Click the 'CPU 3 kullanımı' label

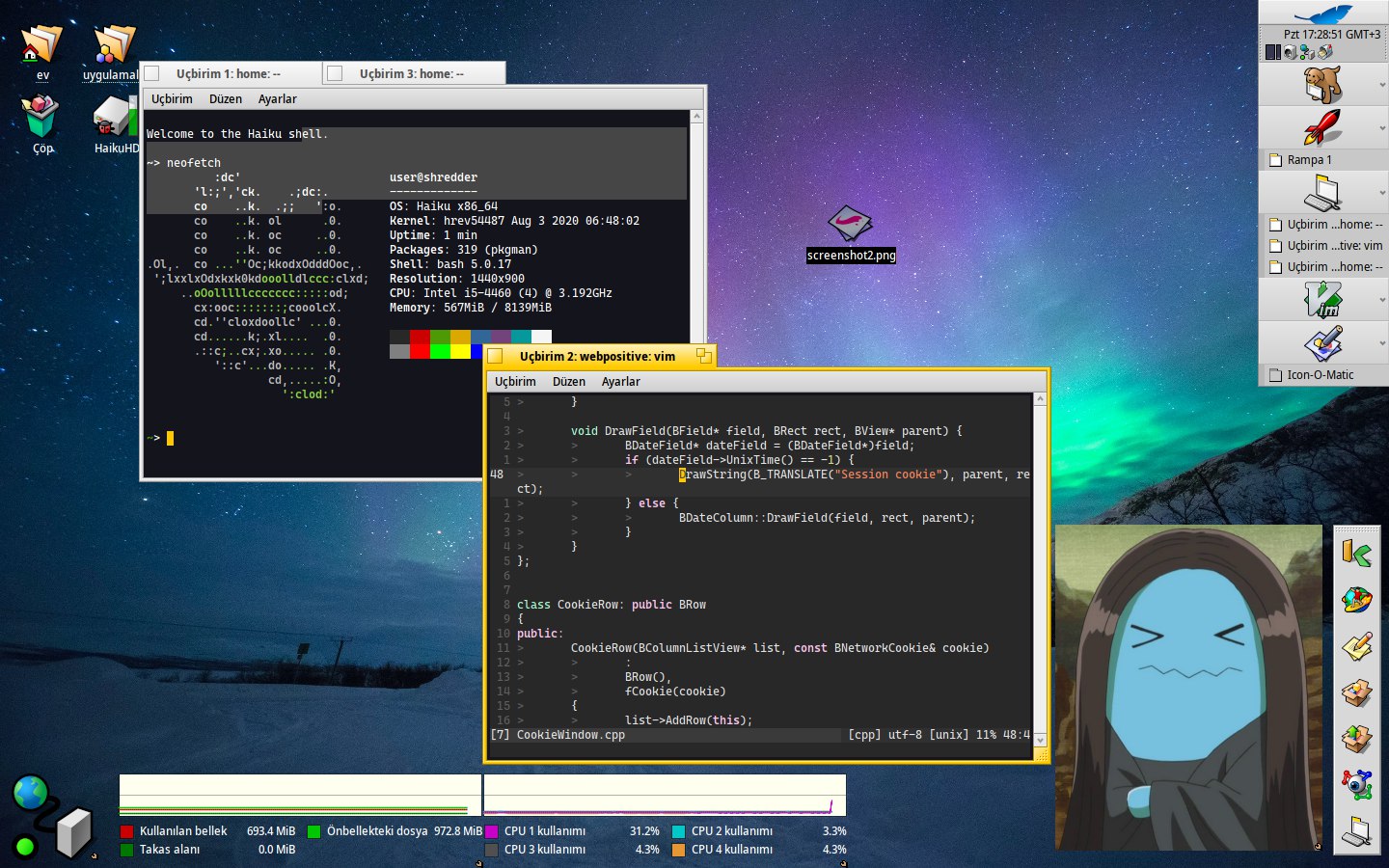[x=545, y=850]
